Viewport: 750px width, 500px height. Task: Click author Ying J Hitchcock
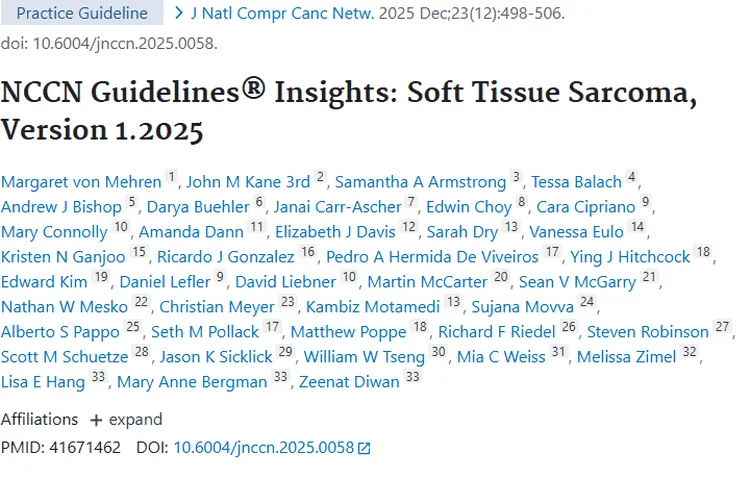click(630, 257)
